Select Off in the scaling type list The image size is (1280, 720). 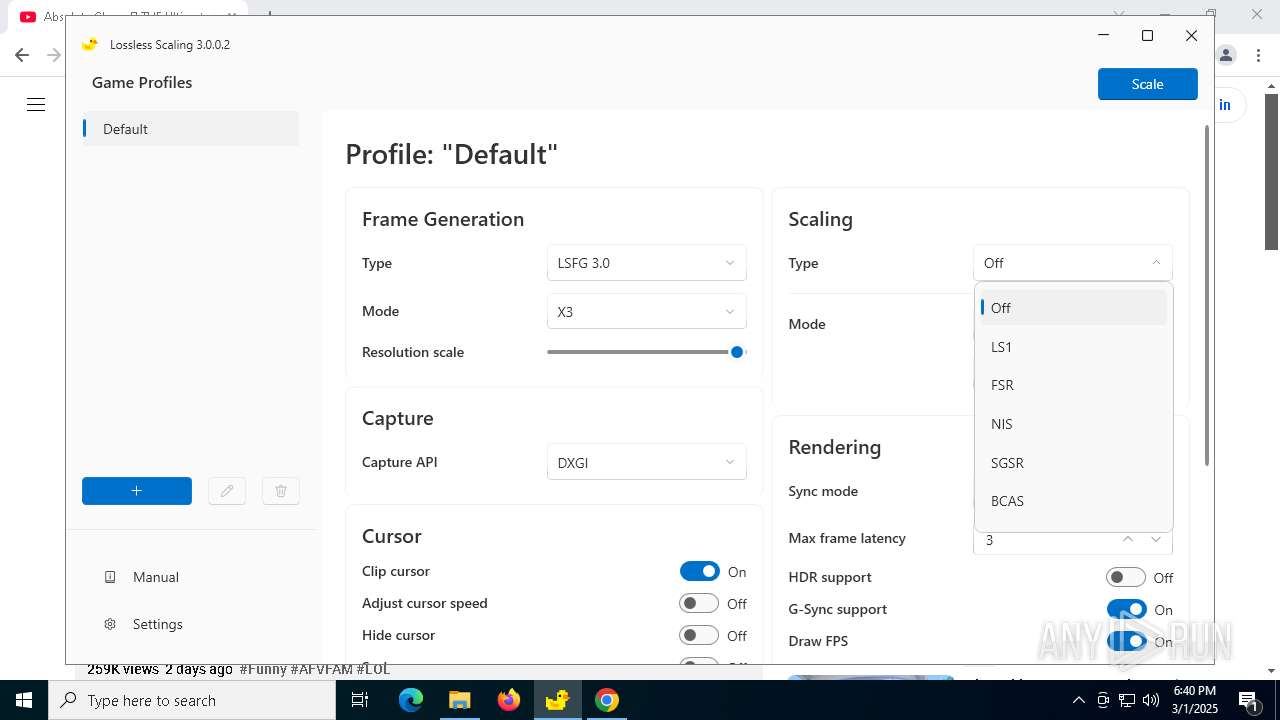point(1073,308)
